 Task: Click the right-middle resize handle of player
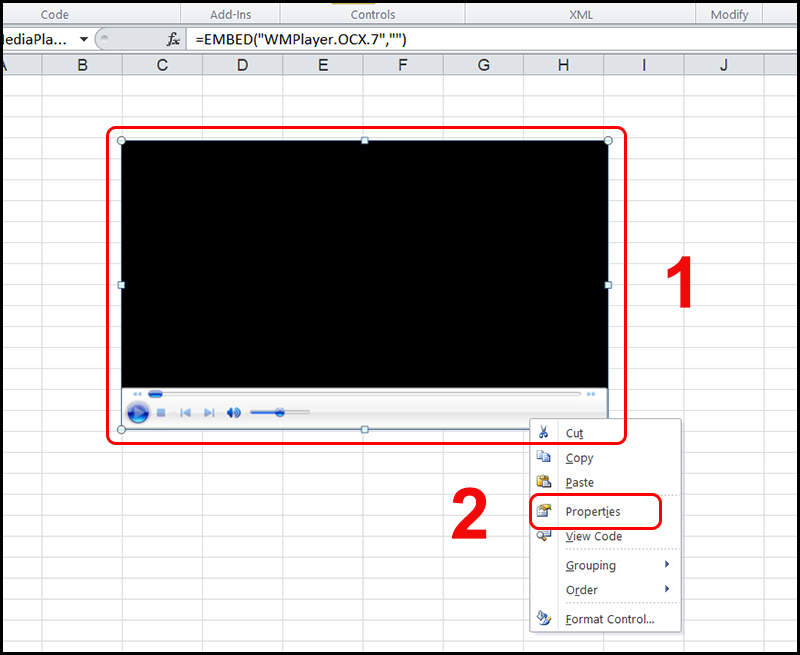point(608,285)
